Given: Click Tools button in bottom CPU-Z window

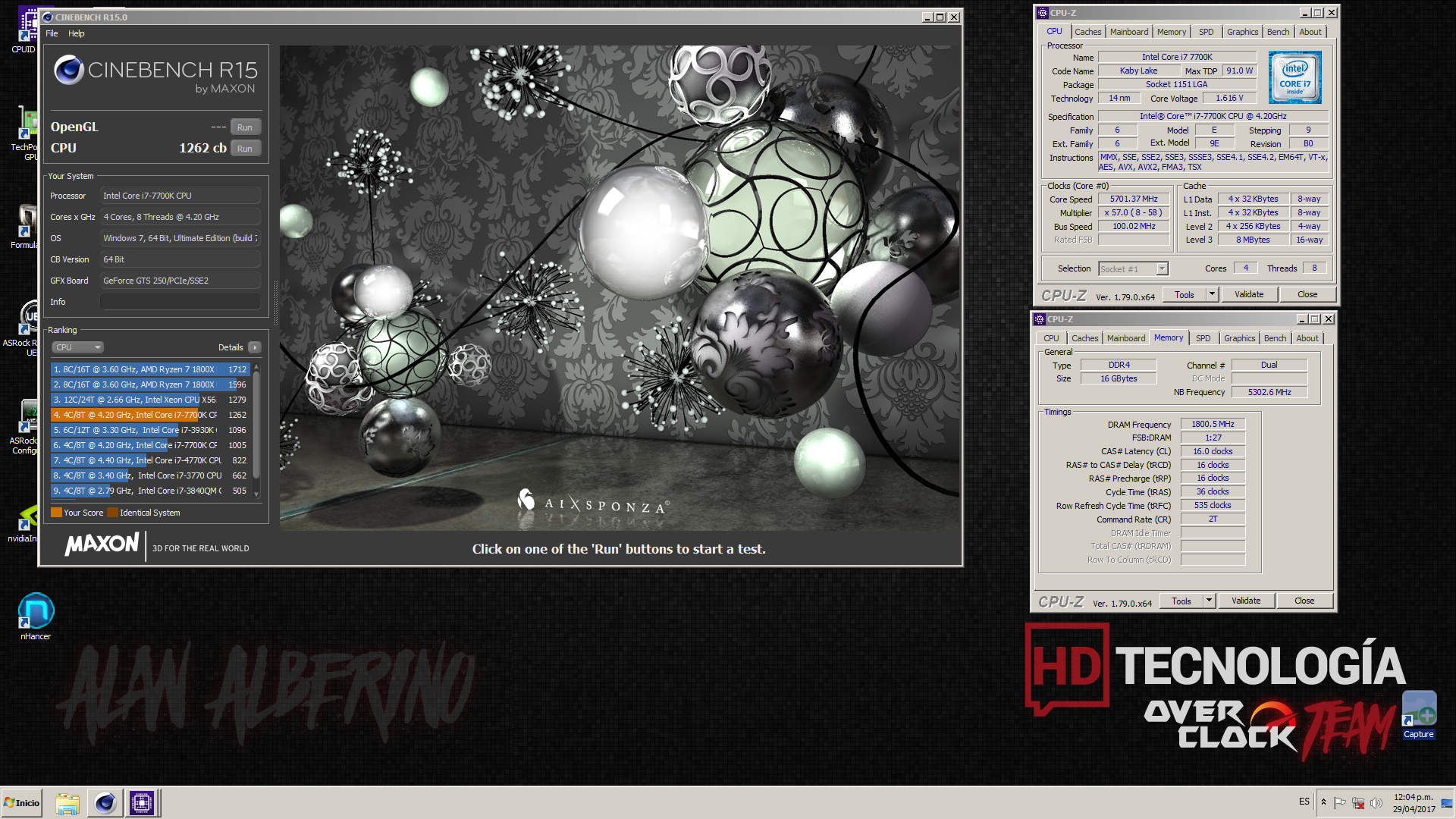Looking at the screenshot, I should point(1181,601).
